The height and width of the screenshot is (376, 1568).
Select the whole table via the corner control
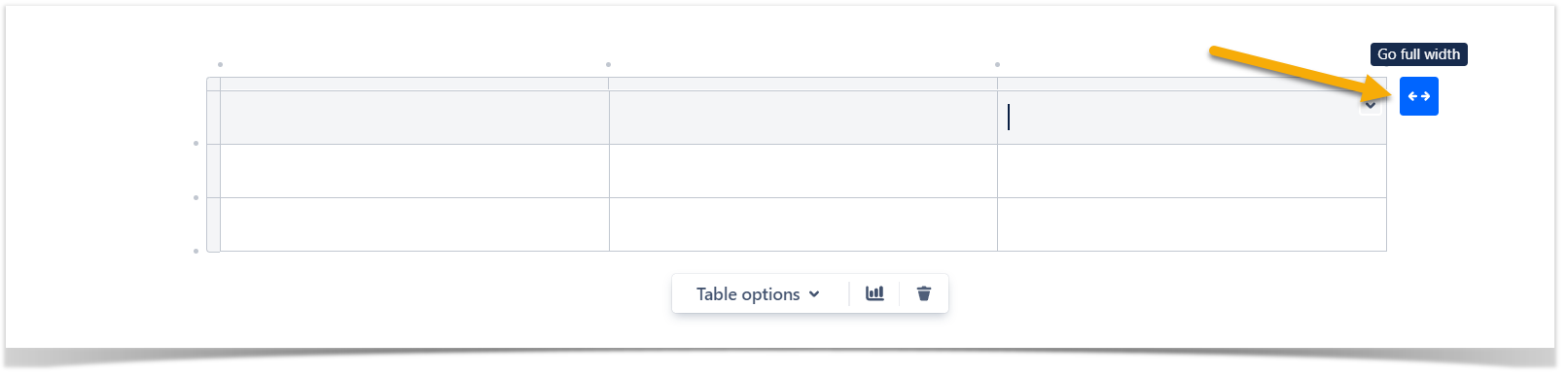pyautogui.click(x=213, y=84)
